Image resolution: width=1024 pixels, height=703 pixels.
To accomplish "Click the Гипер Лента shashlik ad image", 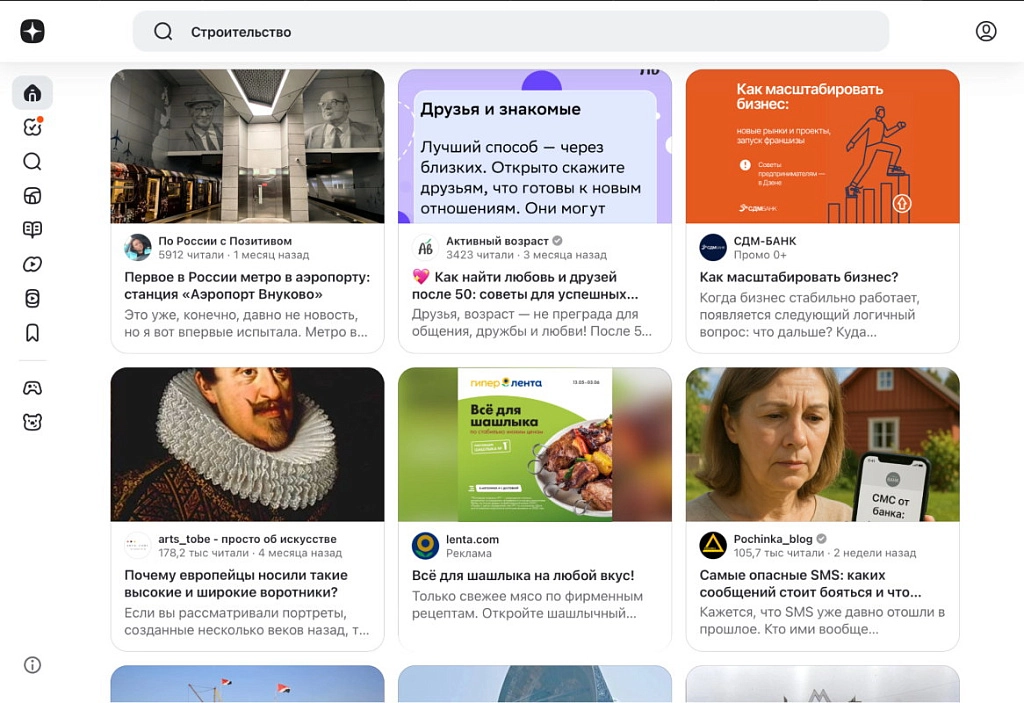I will tap(534, 444).
